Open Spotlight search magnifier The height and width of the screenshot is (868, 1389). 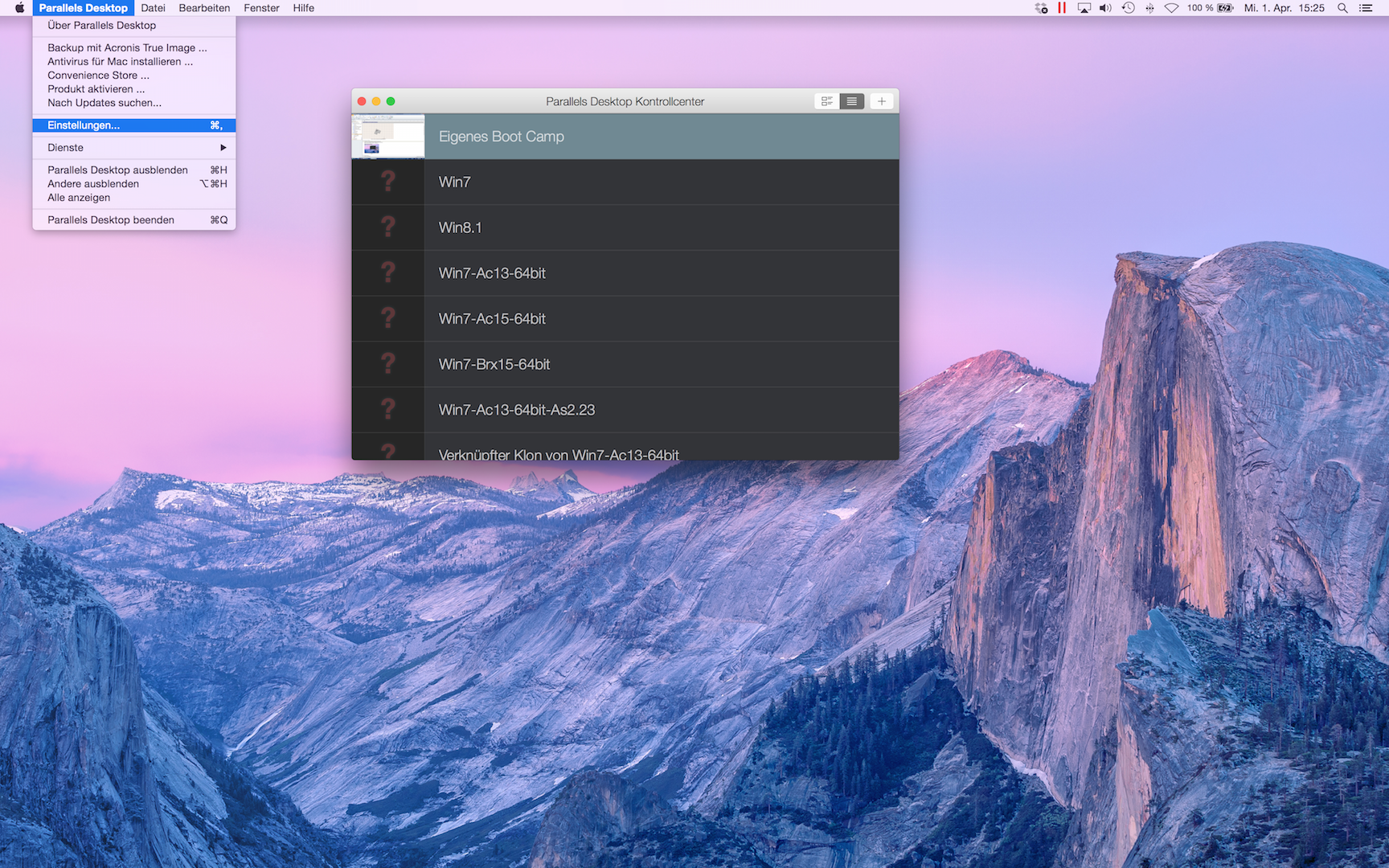click(x=1342, y=8)
